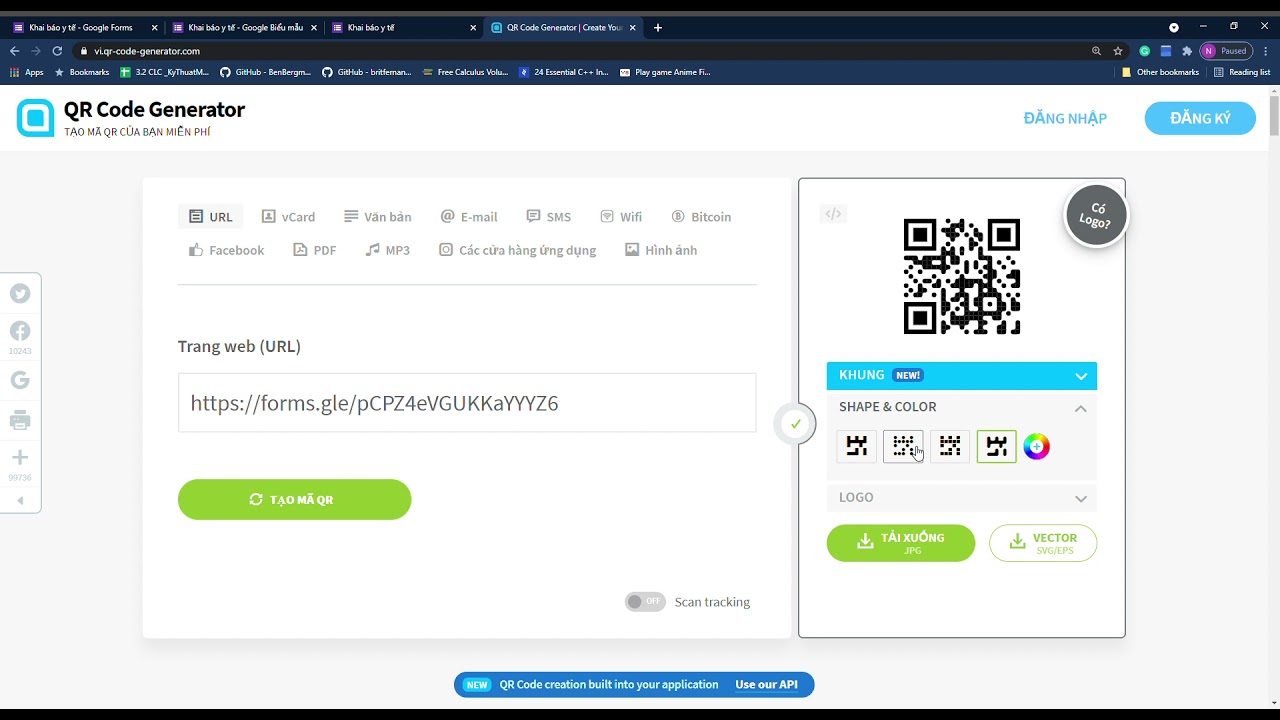Viewport: 1280px width, 720px height.
Task: Open 'Play game Anime Fi...' bookmark
Action: pyautogui.click(x=666, y=72)
